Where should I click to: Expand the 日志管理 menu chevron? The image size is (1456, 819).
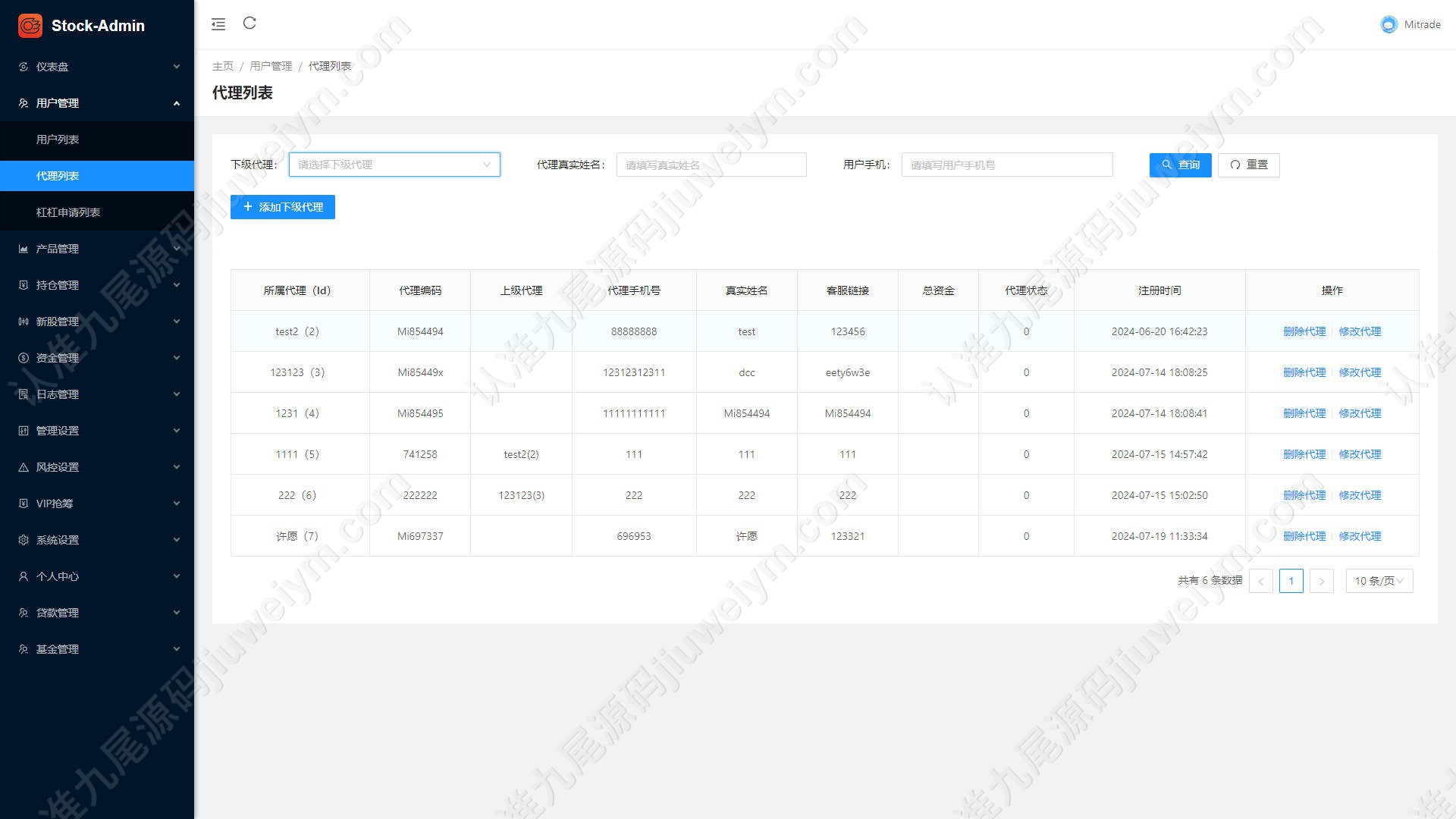[177, 394]
